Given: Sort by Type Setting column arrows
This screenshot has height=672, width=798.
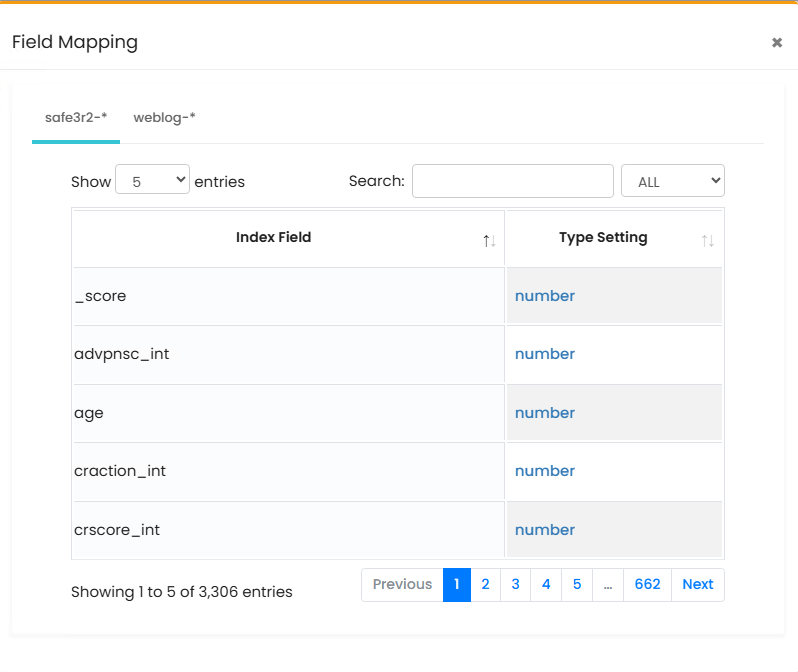Looking at the screenshot, I should [x=708, y=241].
